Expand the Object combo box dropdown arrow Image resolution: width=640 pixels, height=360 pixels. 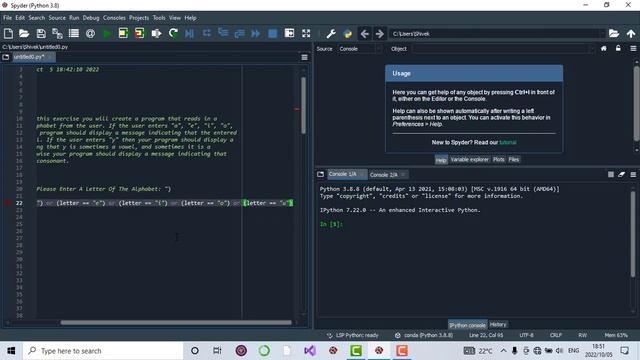click(x=591, y=49)
